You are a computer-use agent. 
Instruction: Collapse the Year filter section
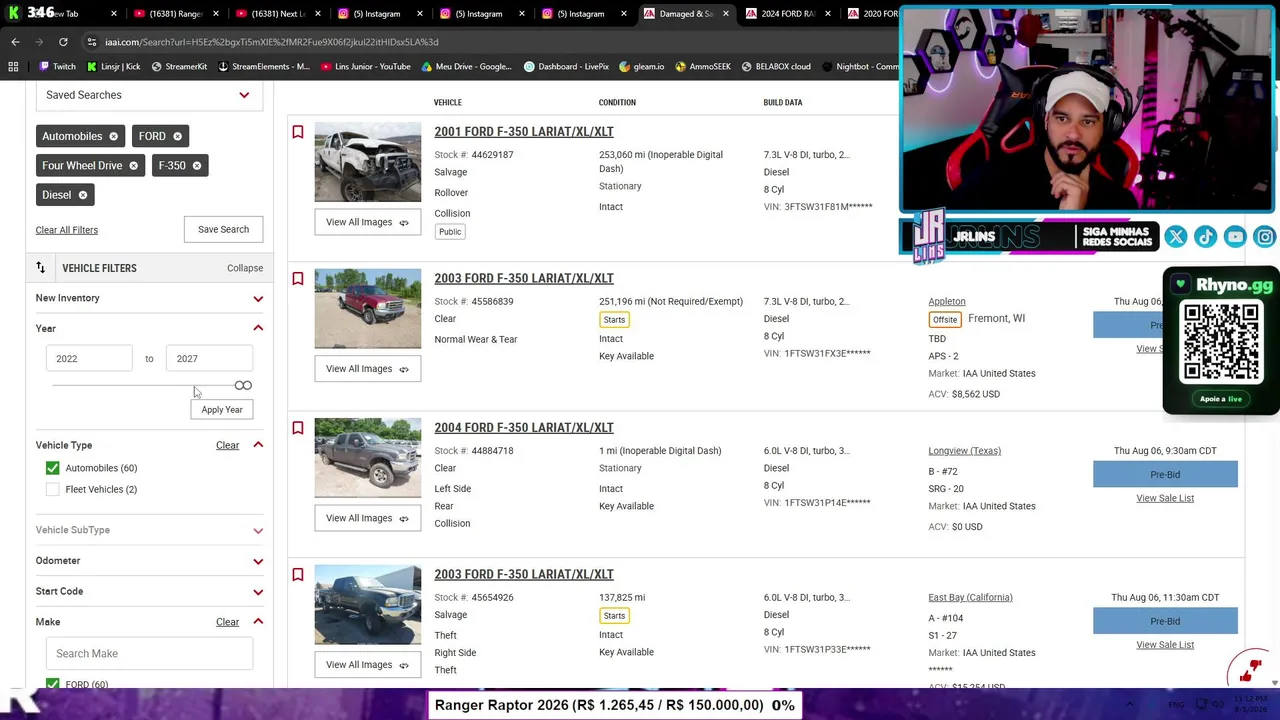click(258, 328)
